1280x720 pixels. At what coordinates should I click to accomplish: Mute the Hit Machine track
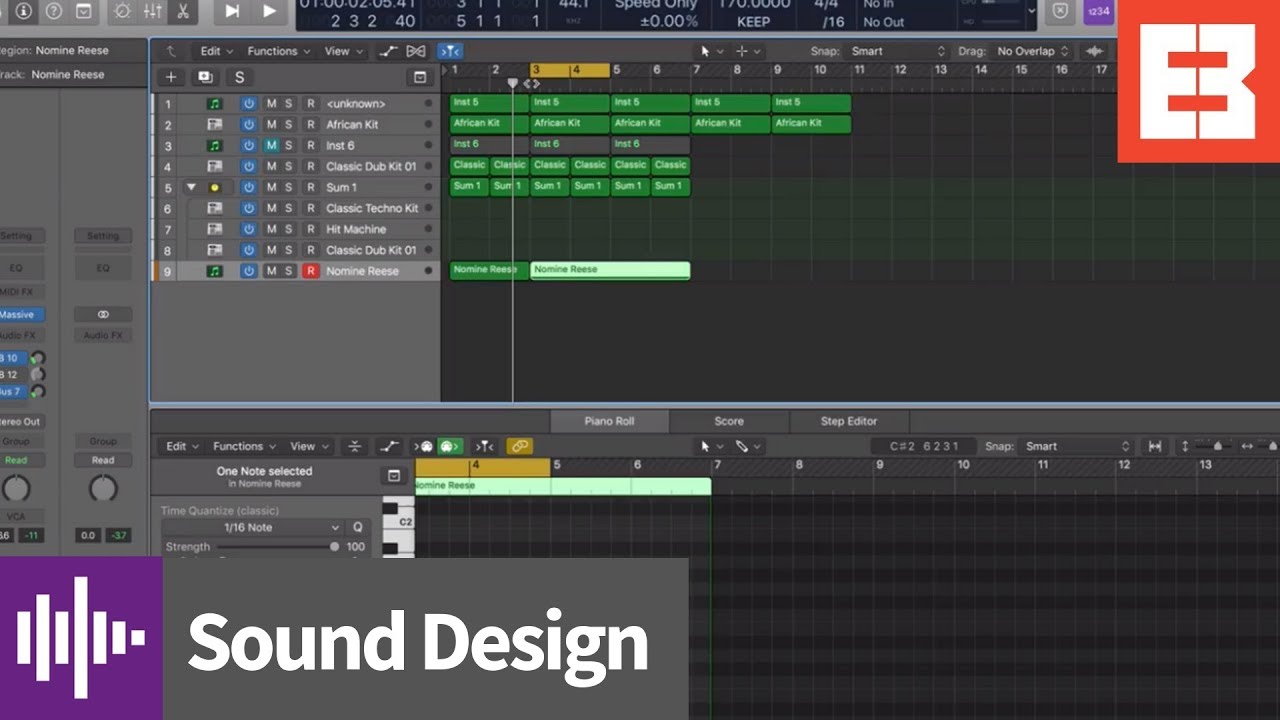tap(271, 229)
